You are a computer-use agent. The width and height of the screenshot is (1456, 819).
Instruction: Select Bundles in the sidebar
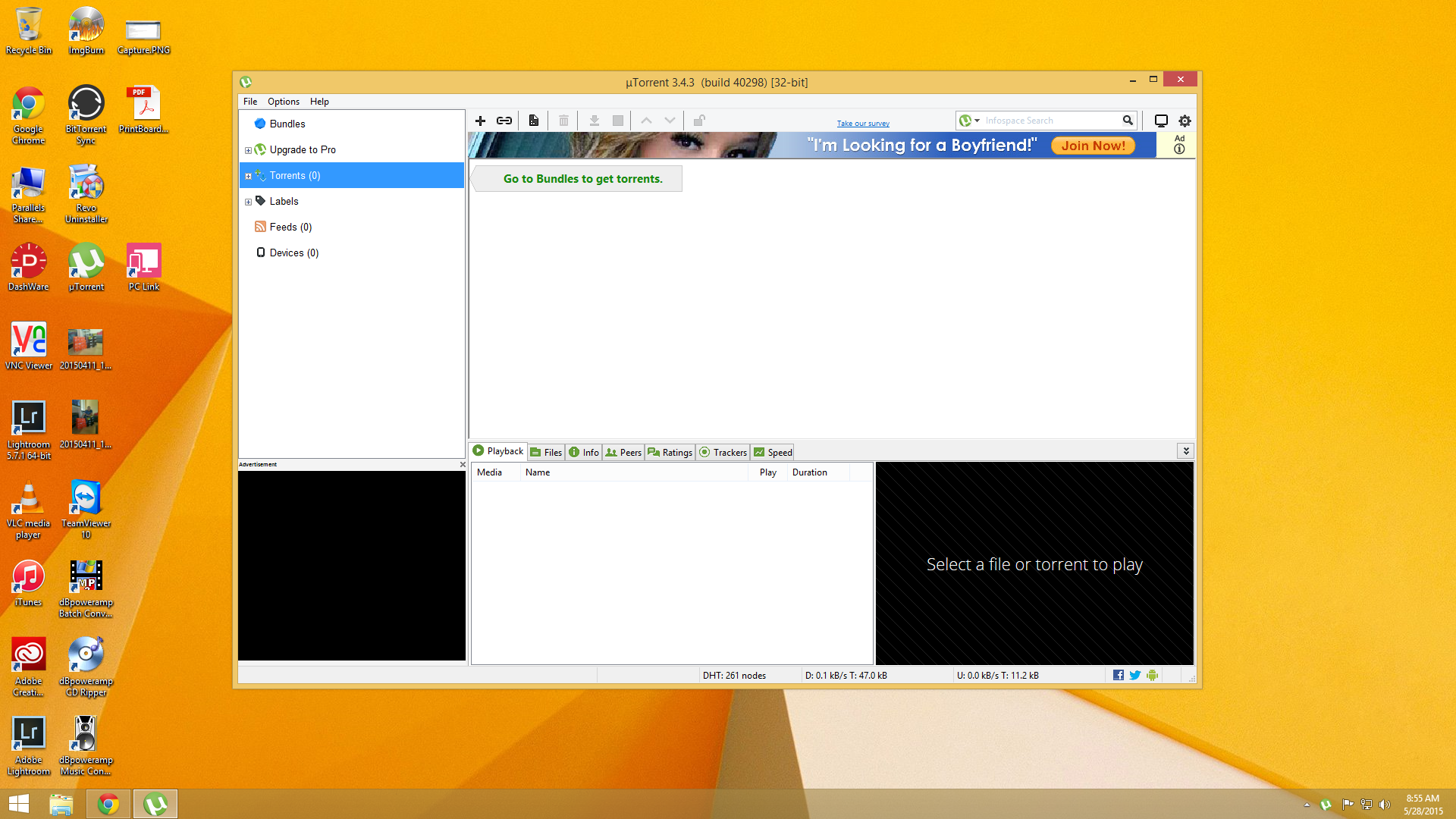pos(352,124)
